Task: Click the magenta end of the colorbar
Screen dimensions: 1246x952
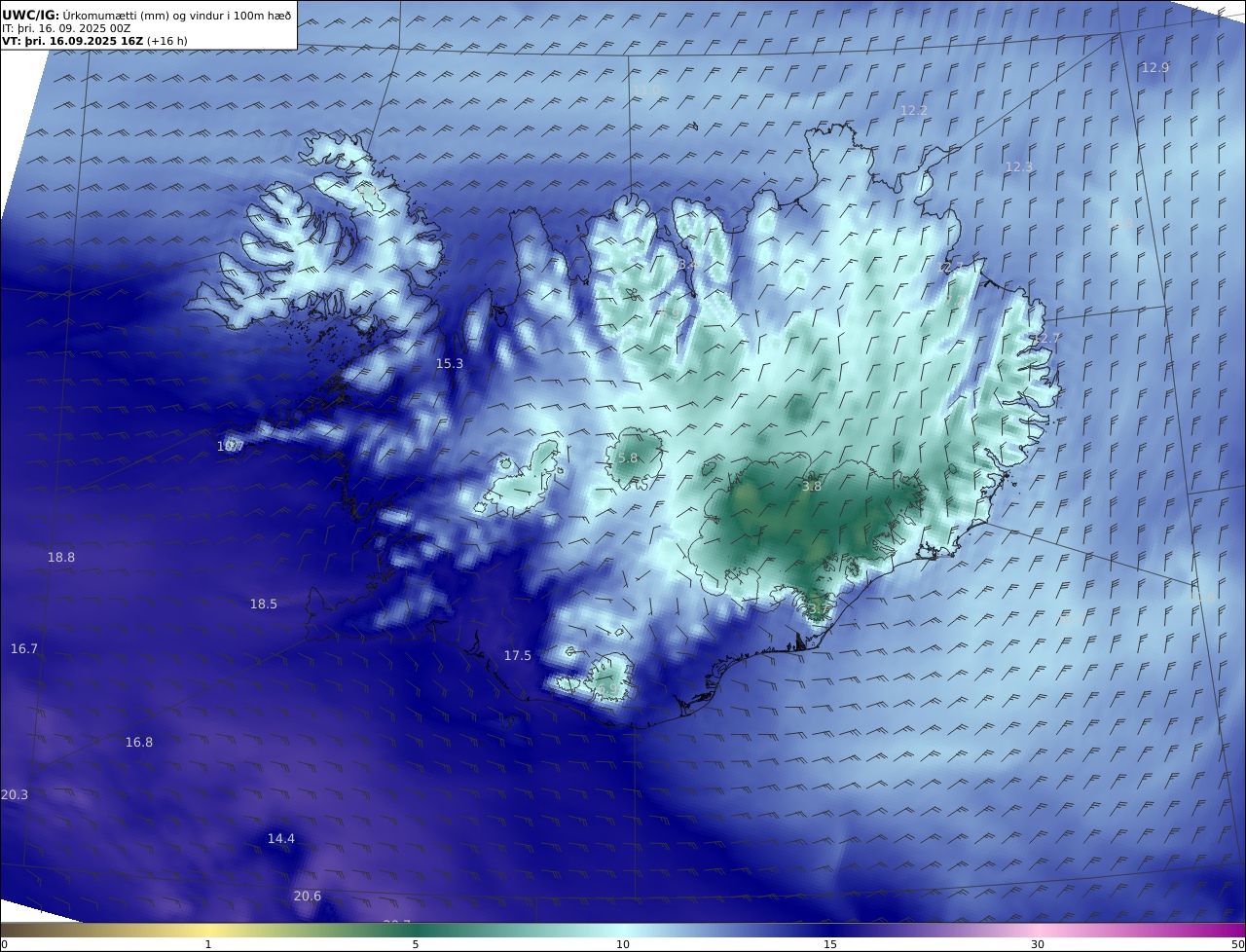Action: [x=1228, y=930]
